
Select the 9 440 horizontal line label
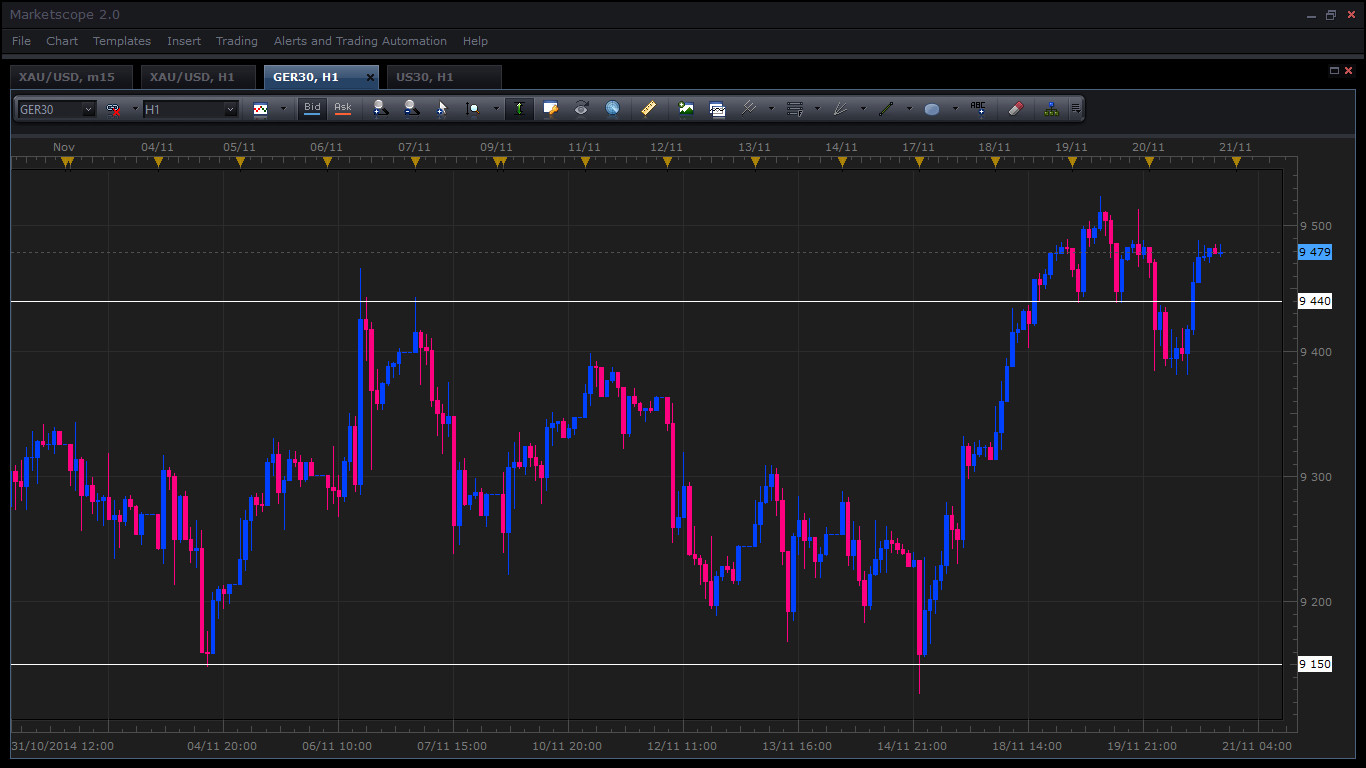tap(1315, 301)
